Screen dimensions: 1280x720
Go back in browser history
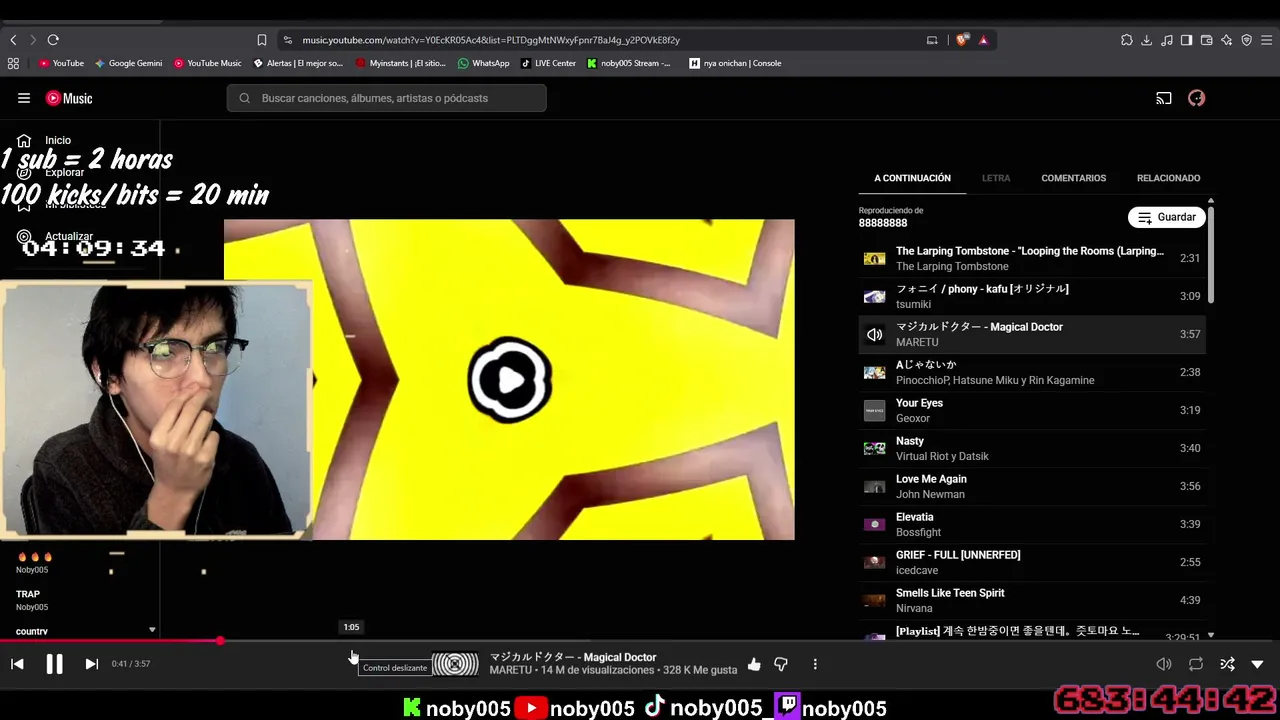(x=13, y=40)
